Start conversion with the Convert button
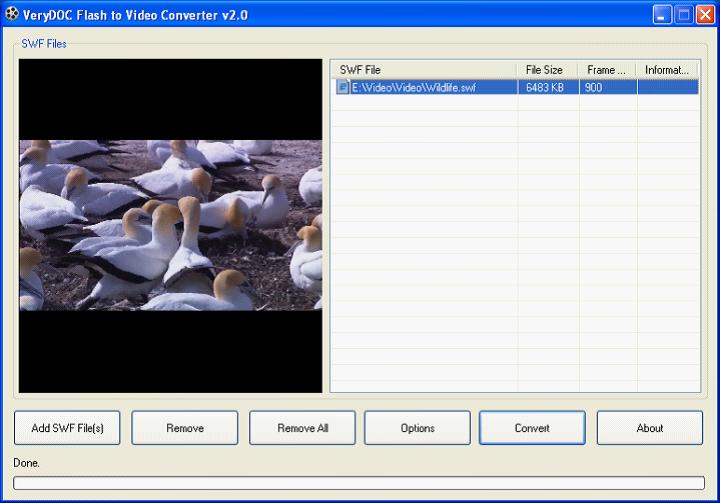Image resolution: width=720 pixels, height=503 pixels. (532, 428)
